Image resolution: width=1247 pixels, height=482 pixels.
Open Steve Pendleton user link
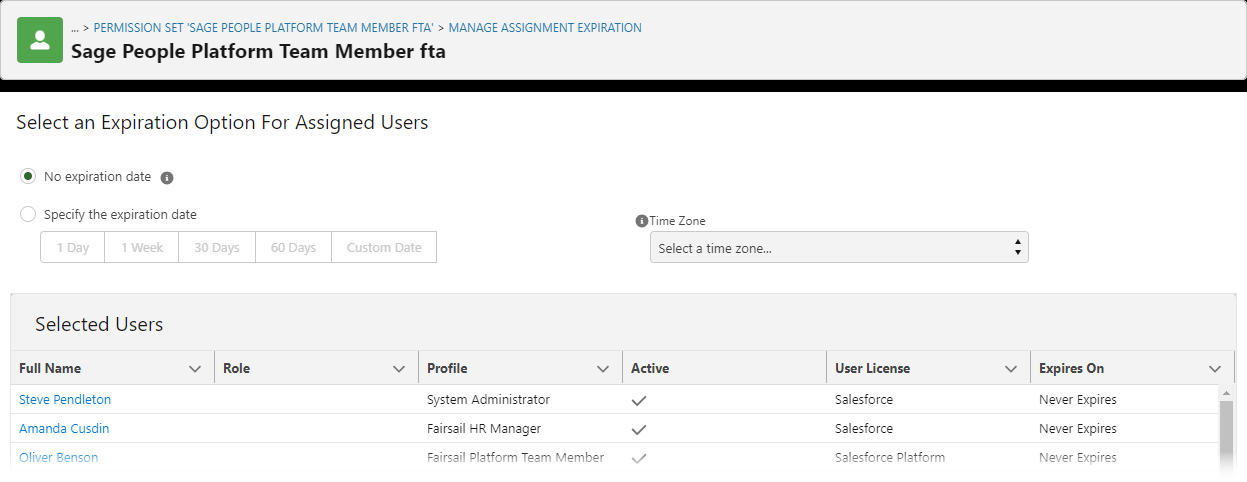65,400
